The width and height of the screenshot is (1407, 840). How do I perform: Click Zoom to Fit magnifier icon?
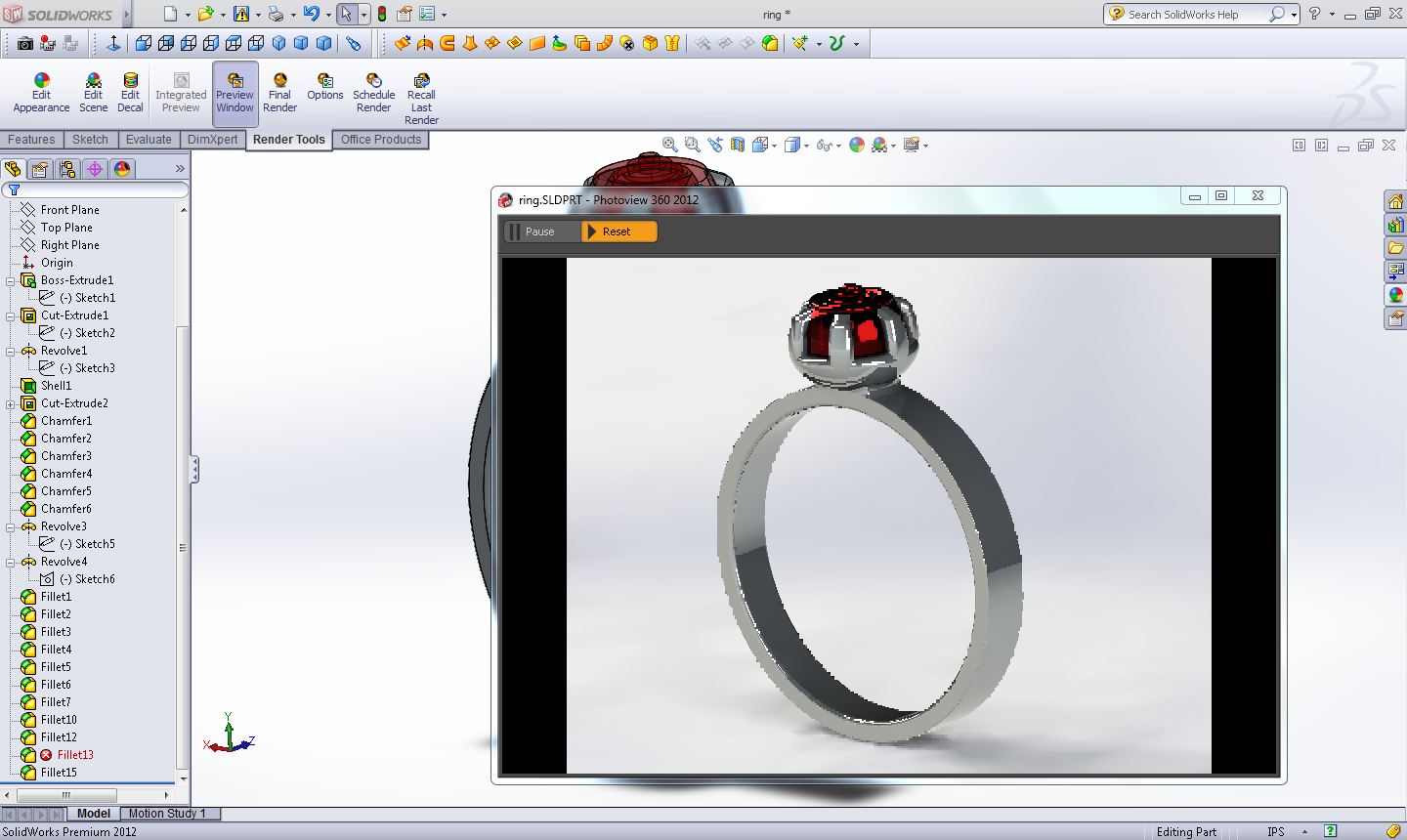tap(669, 145)
